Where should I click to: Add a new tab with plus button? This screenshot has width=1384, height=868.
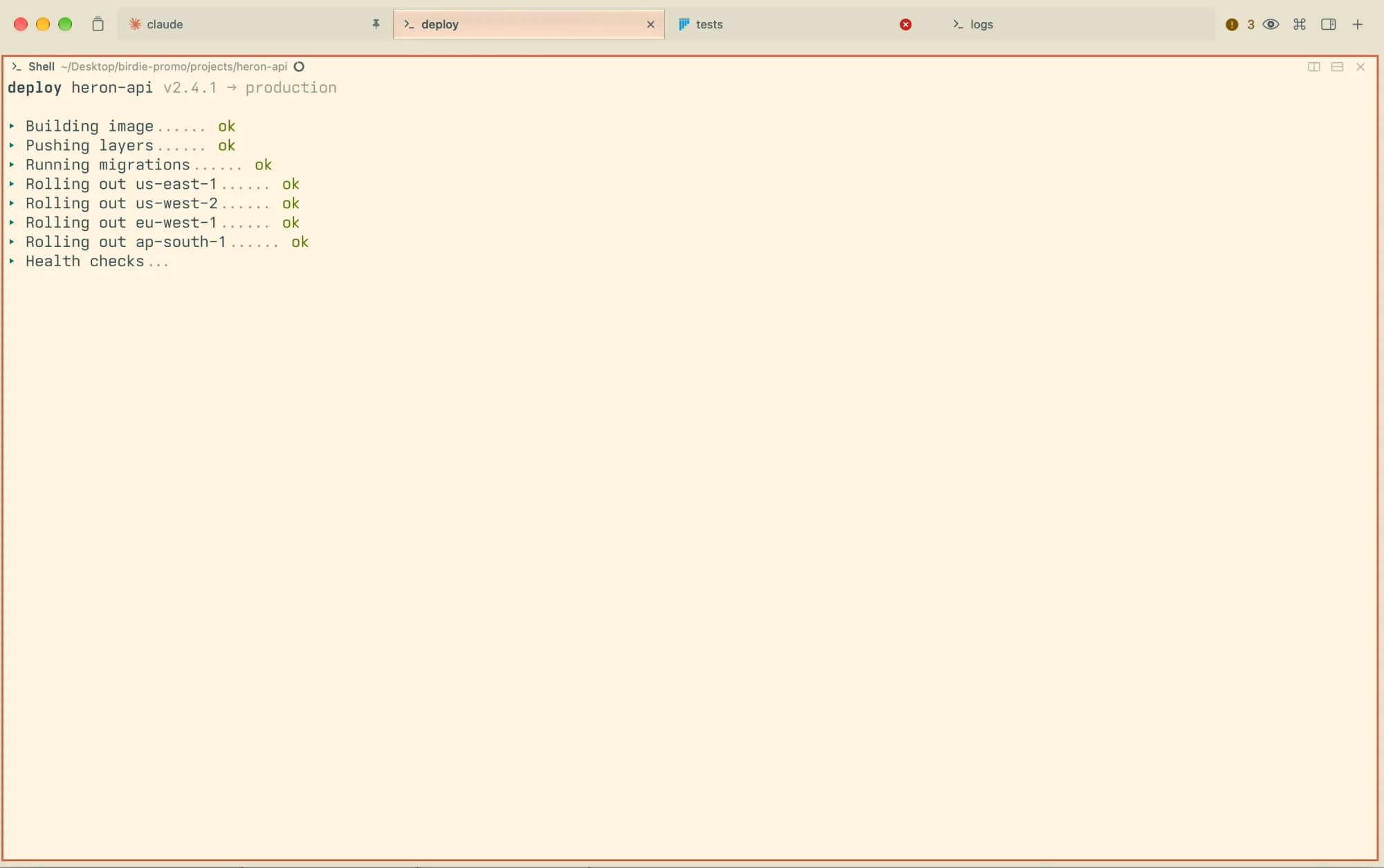[x=1358, y=24]
